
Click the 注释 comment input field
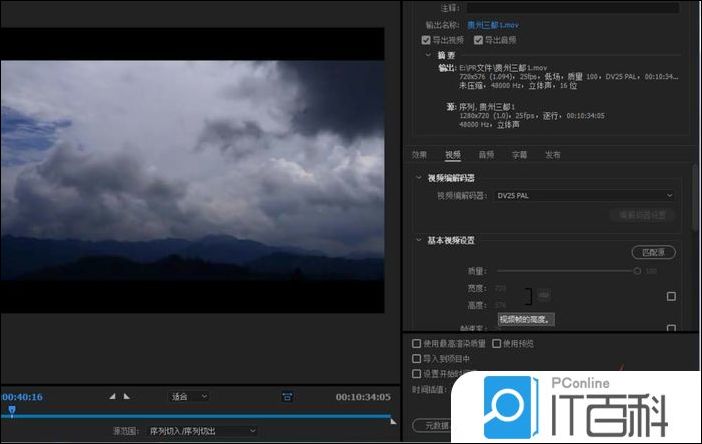click(x=573, y=8)
